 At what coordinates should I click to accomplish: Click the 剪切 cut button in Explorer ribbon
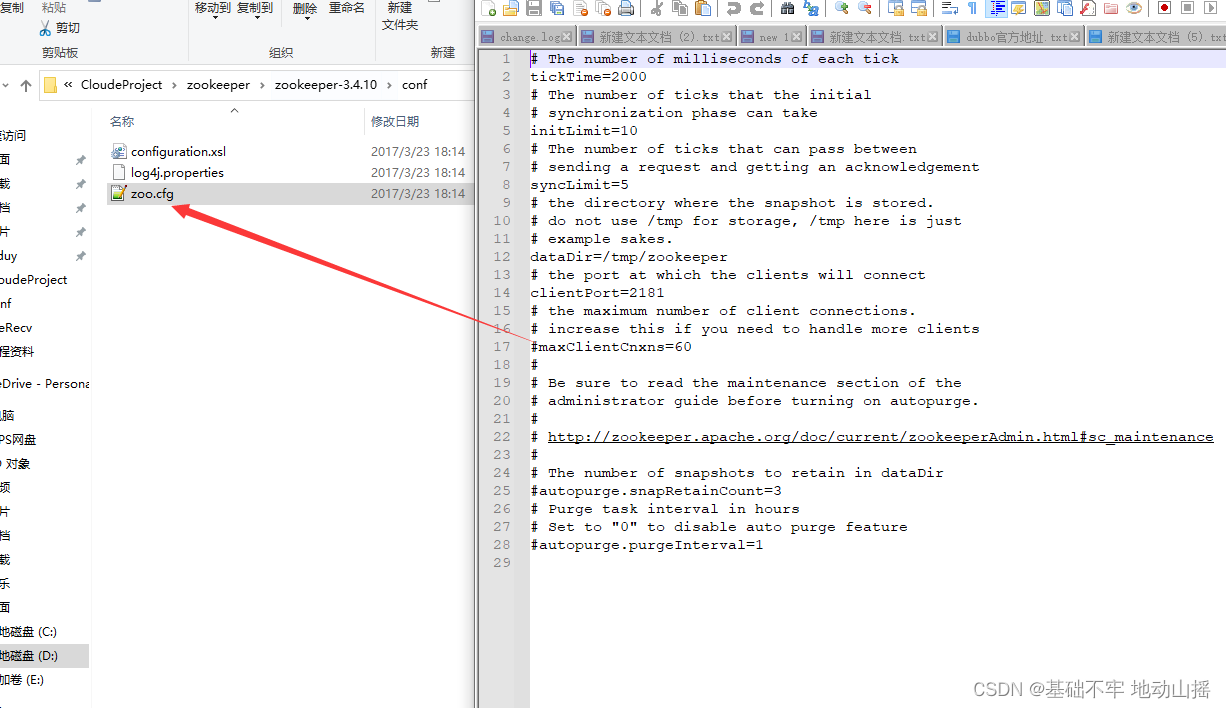click(x=60, y=28)
